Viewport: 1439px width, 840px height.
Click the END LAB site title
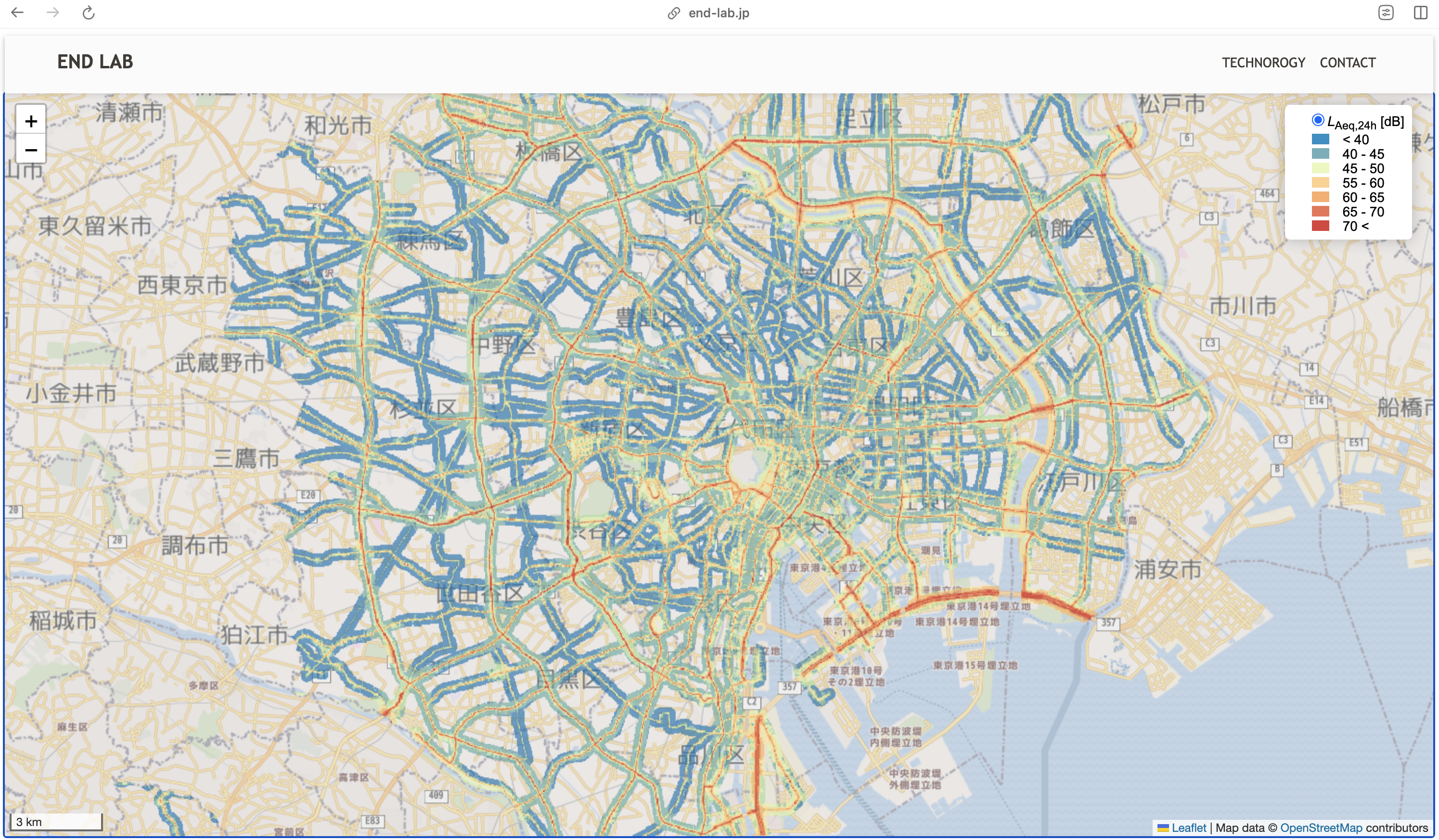pos(95,62)
